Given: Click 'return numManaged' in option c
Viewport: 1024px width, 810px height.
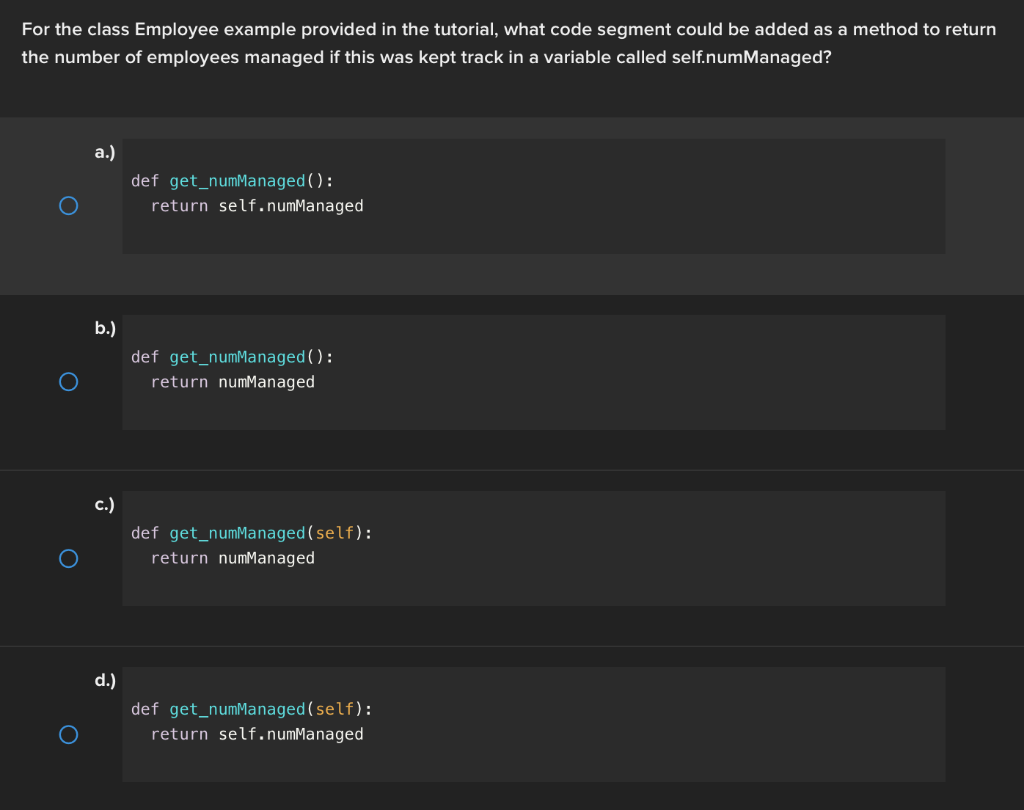Looking at the screenshot, I should pos(232,559).
